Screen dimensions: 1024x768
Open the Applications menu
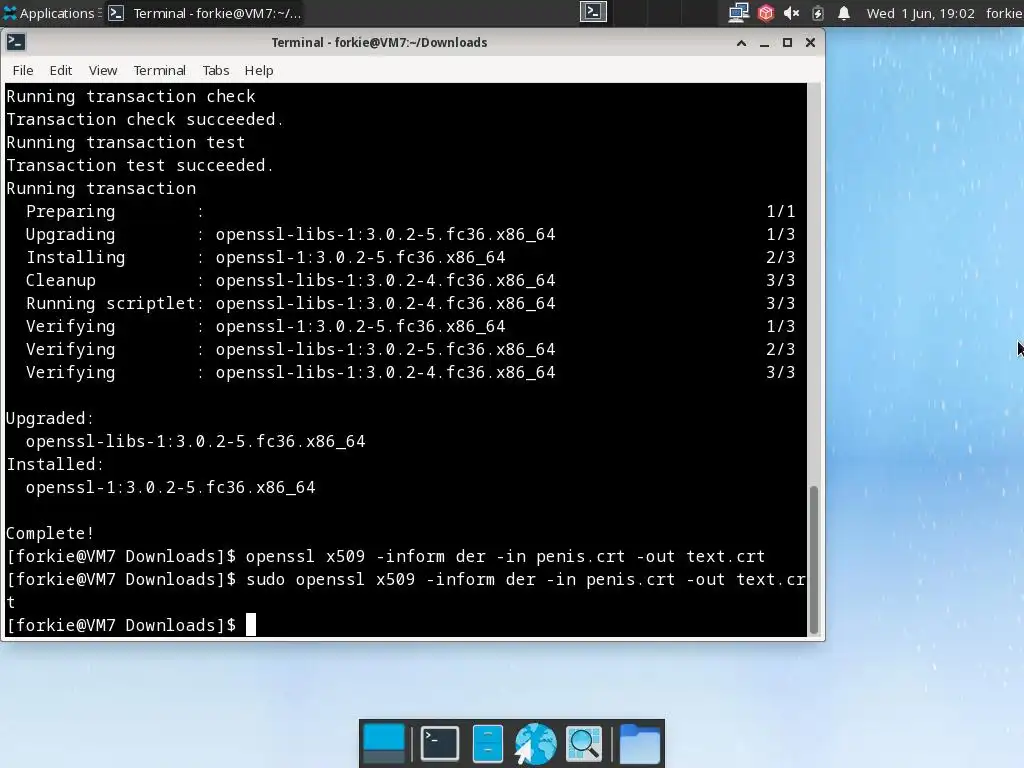[x=50, y=13]
